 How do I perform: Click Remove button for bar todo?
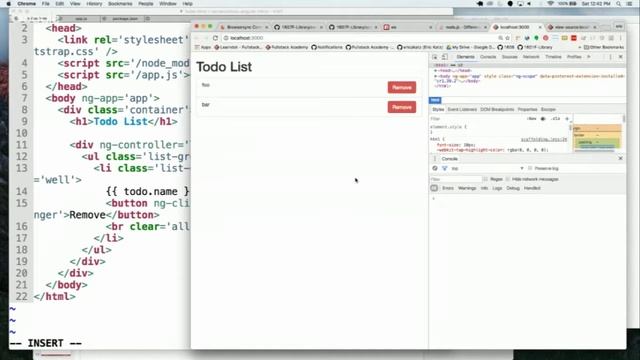402,107
